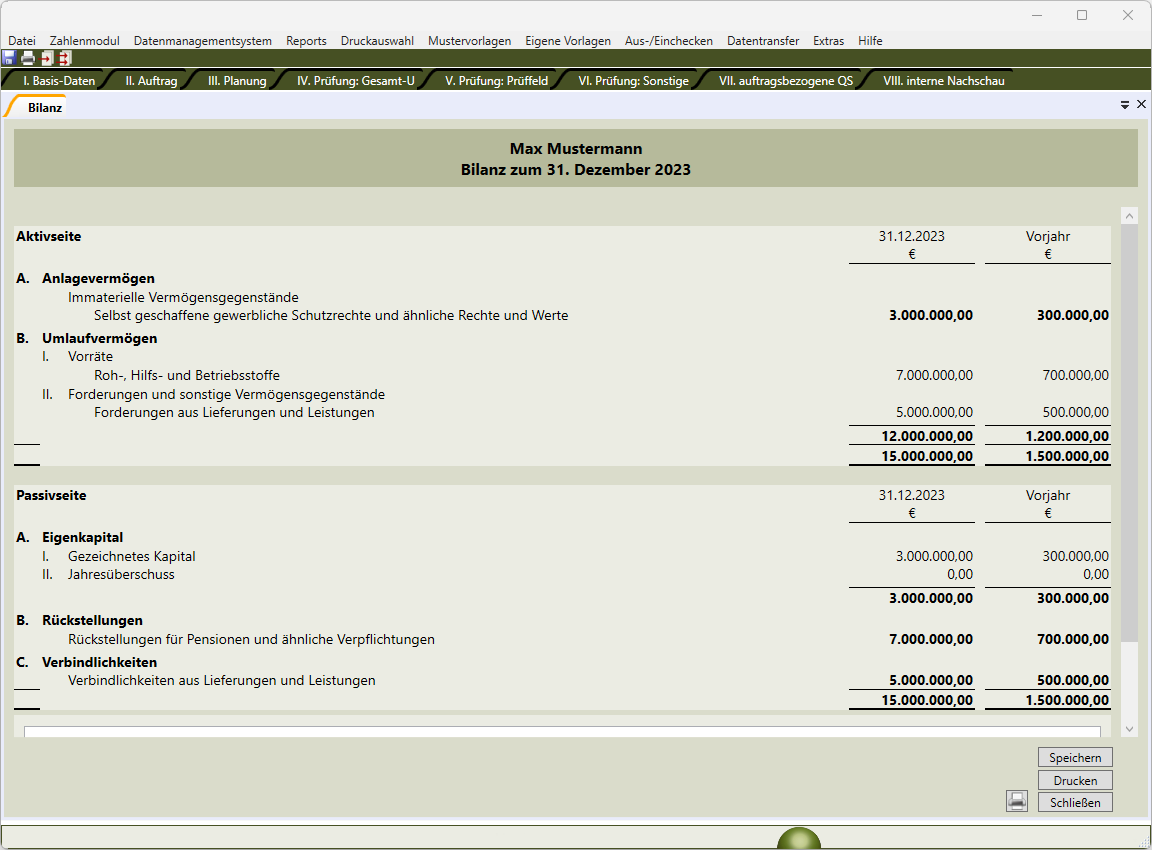
Task: Click the Schließen button
Action: 1075,802
